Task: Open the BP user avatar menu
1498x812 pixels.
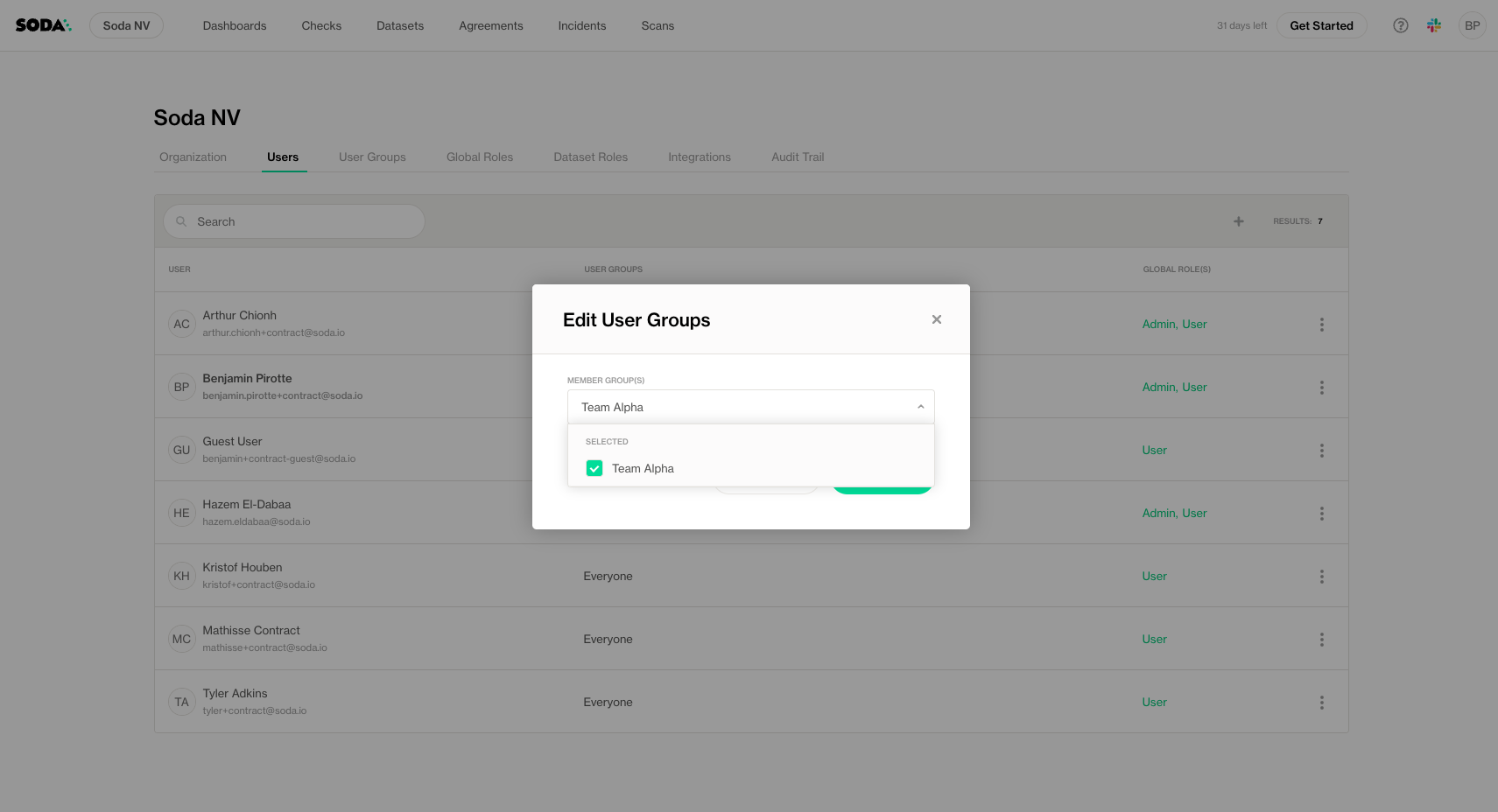Action: pyautogui.click(x=1472, y=25)
